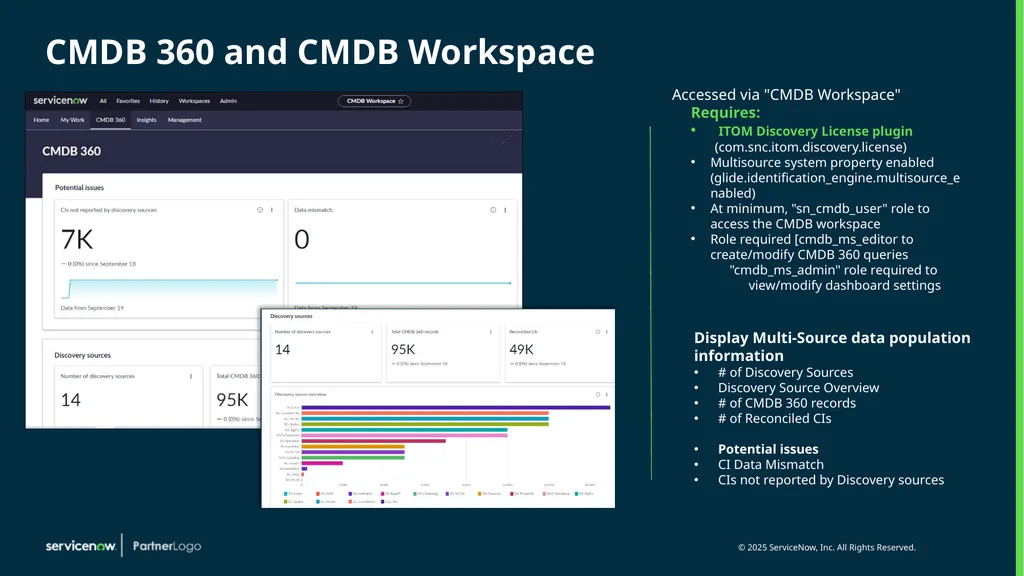Click 'Multisource system property enabled' bullet
This screenshot has height=576, width=1024.
click(x=822, y=162)
